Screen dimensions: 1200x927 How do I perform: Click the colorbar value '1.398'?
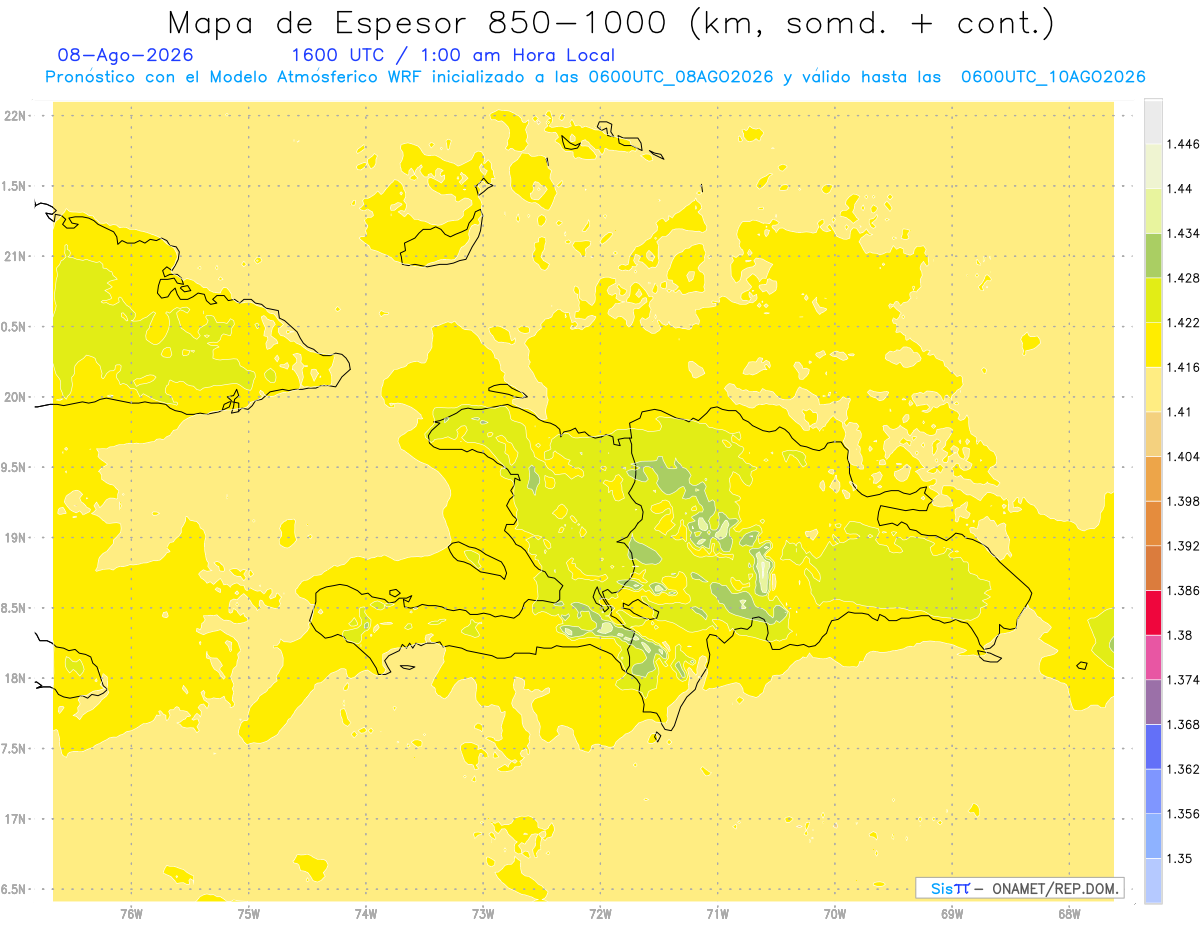point(1183,501)
